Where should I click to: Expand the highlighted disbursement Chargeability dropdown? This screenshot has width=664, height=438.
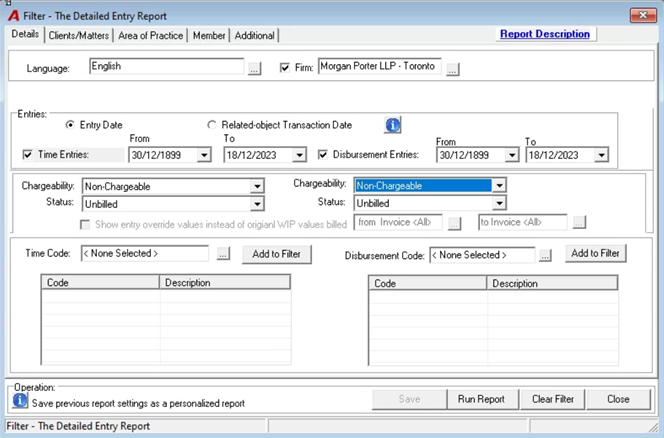[x=500, y=186]
